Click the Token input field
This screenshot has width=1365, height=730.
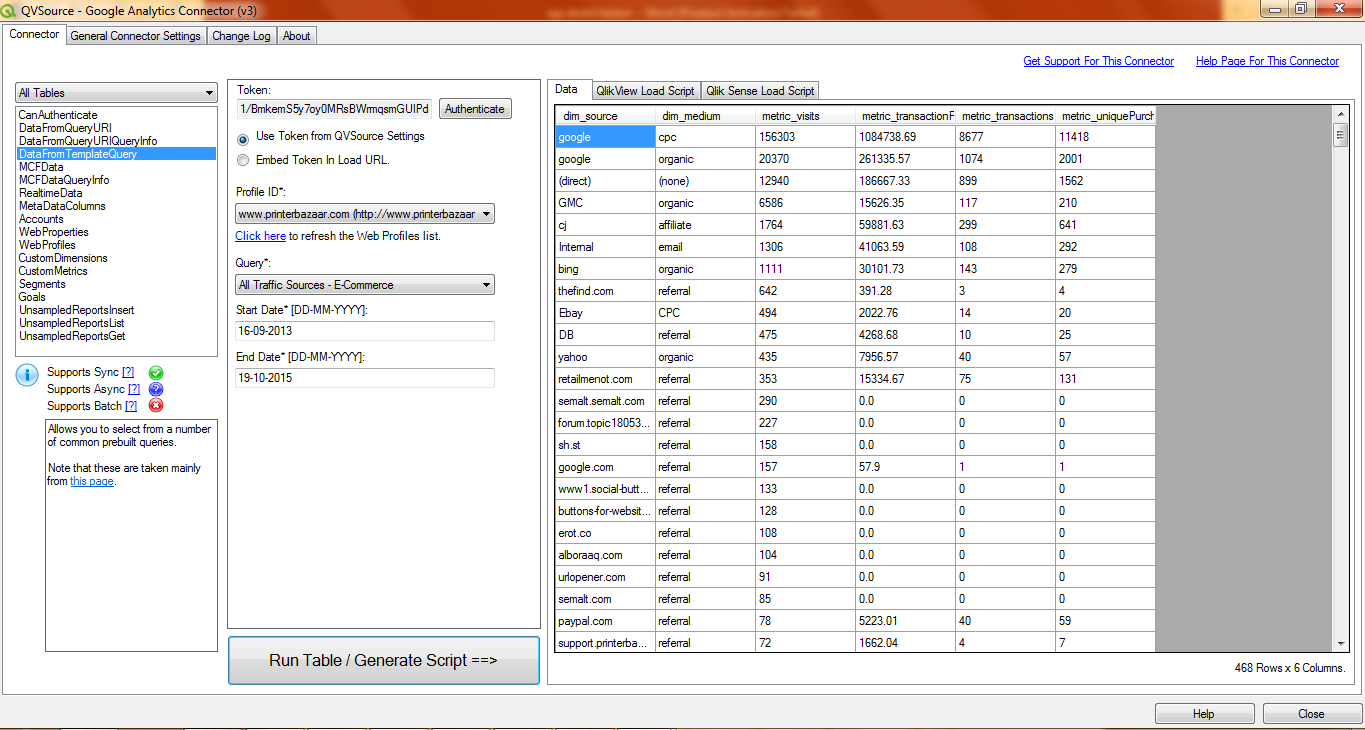pos(334,108)
